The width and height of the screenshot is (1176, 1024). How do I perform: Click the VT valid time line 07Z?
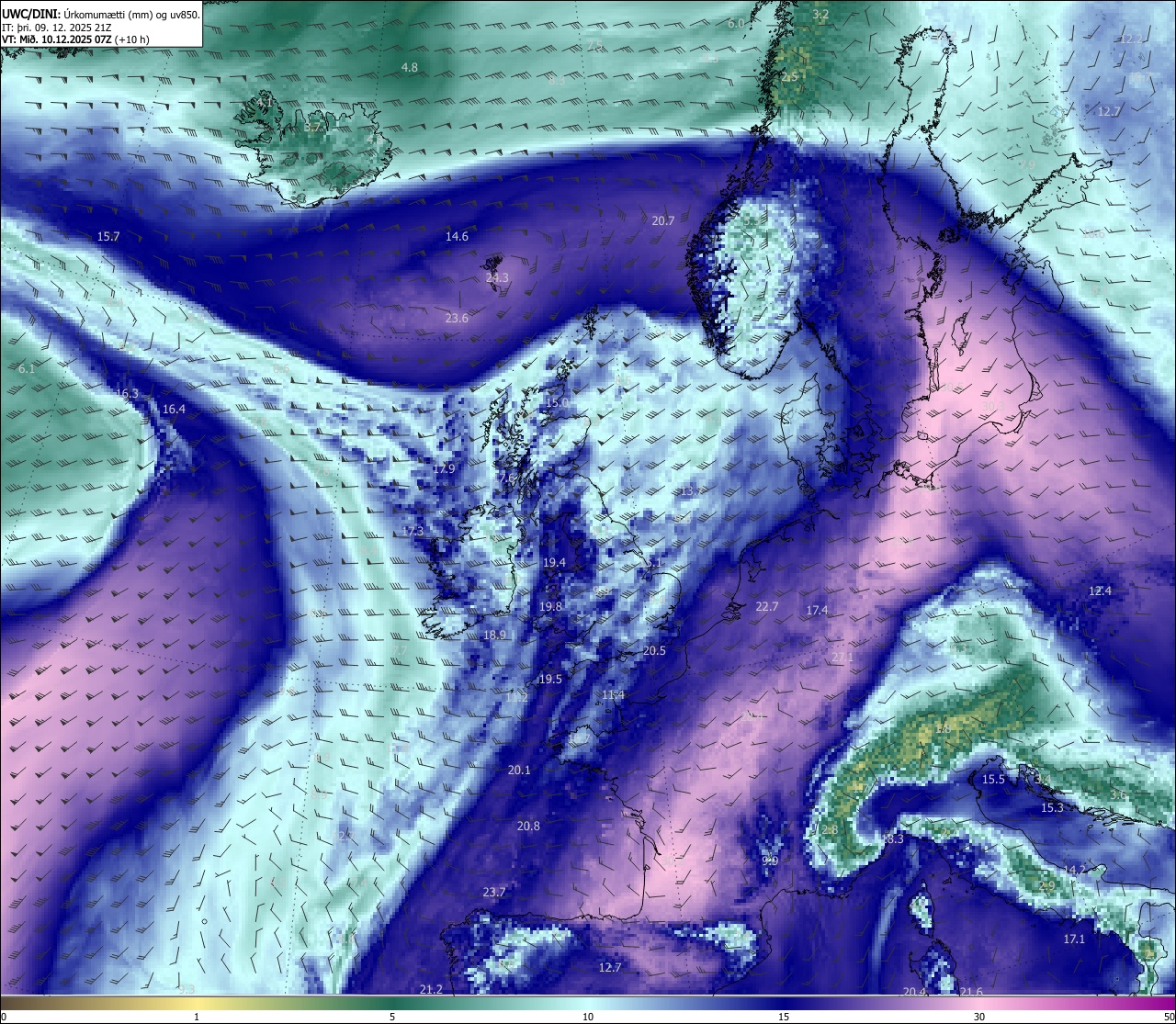coord(76,39)
